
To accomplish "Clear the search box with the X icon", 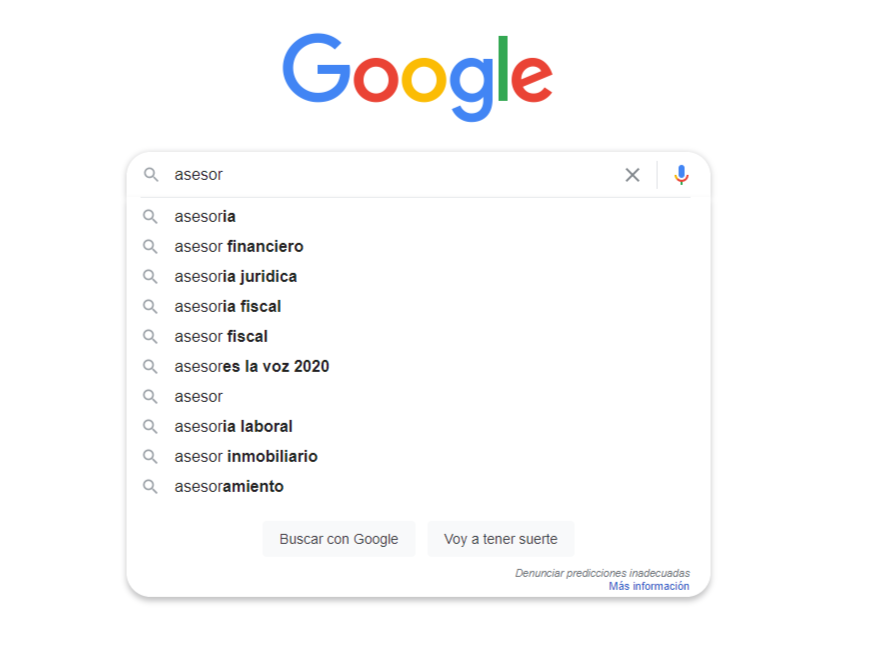I will (x=632, y=175).
